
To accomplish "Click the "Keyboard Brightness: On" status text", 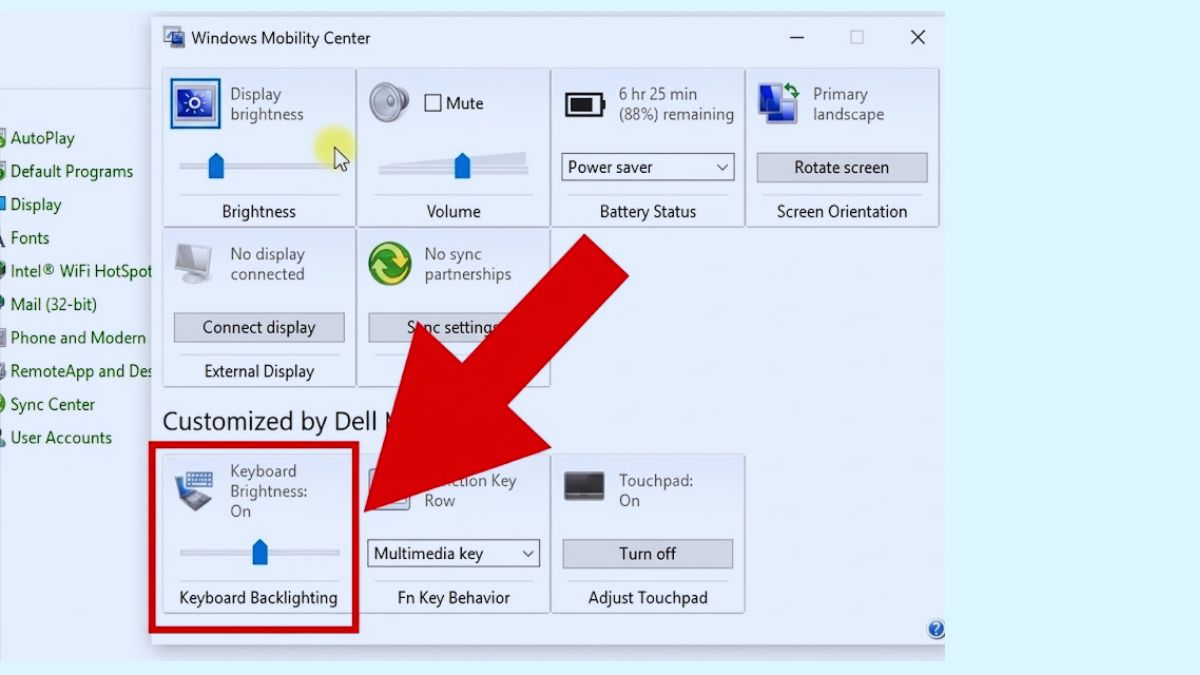I will (x=268, y=491).
